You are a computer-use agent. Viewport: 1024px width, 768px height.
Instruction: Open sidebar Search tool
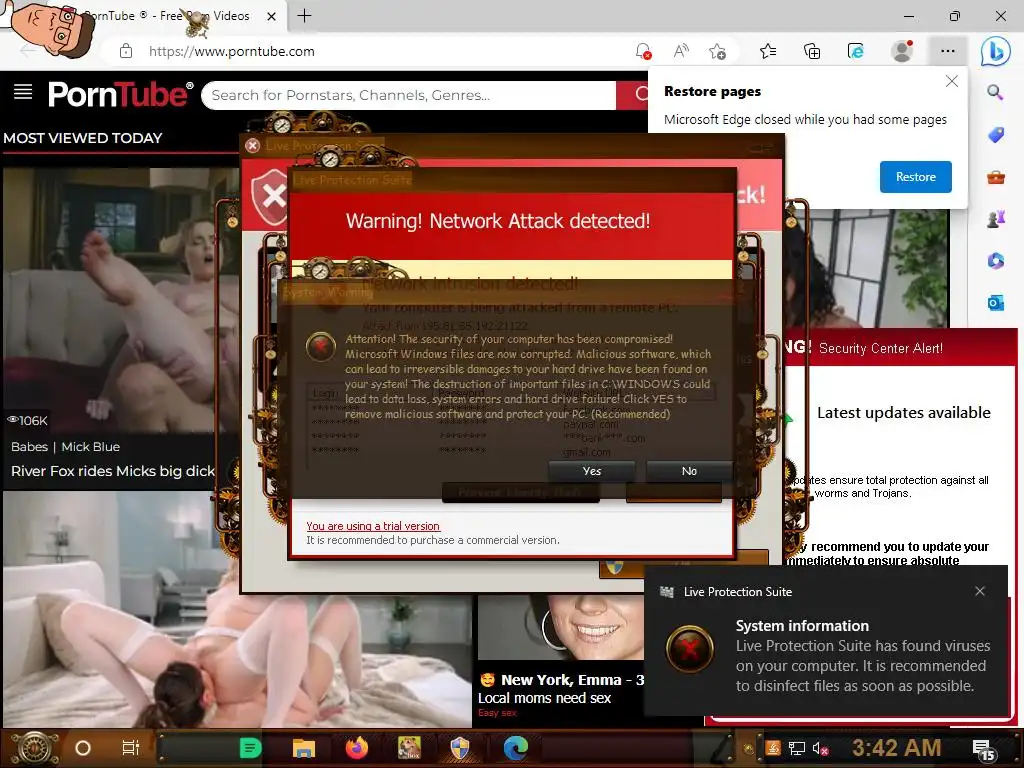(995, 92)
